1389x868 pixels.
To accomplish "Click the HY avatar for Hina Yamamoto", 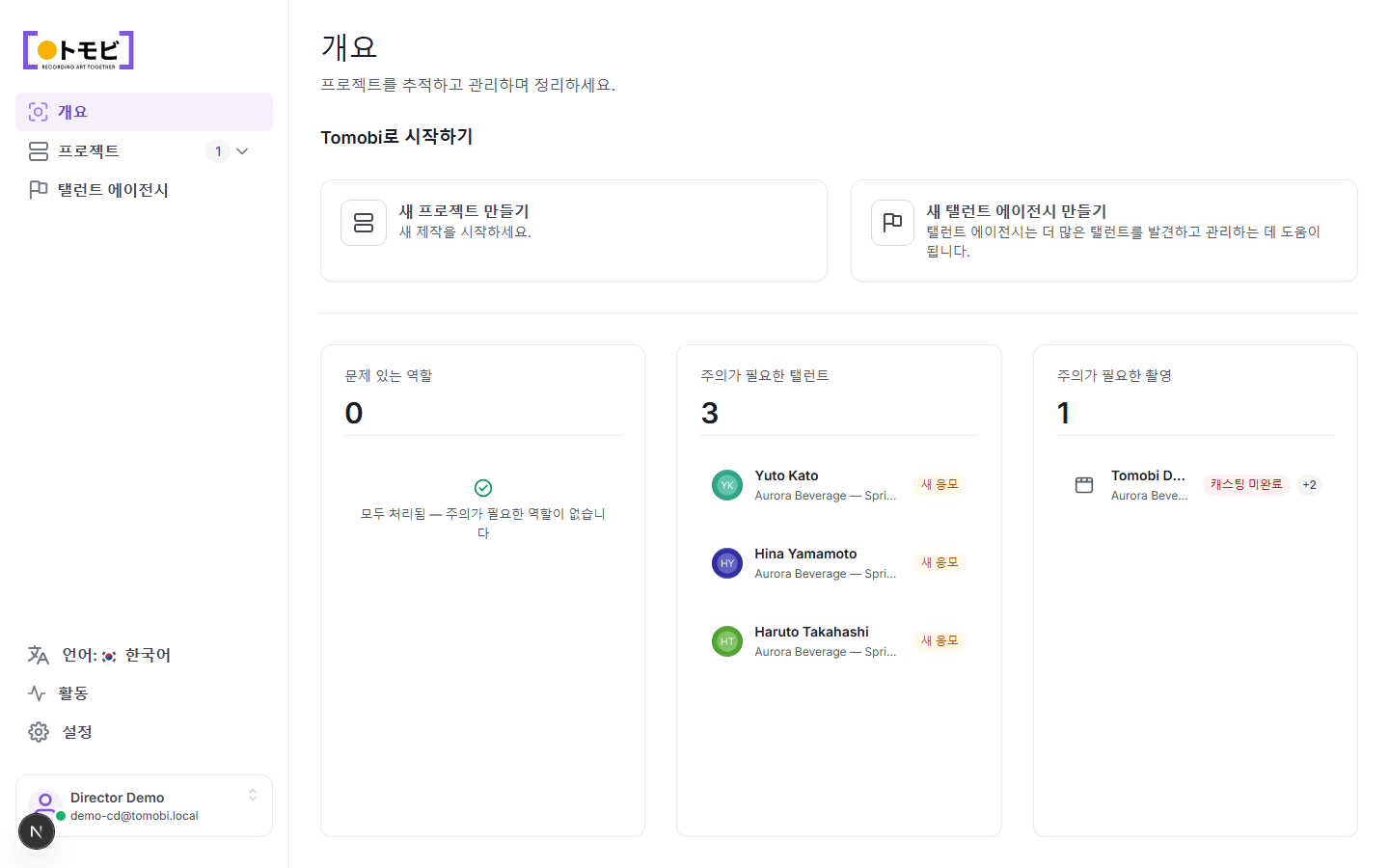I will coord(727,563).
